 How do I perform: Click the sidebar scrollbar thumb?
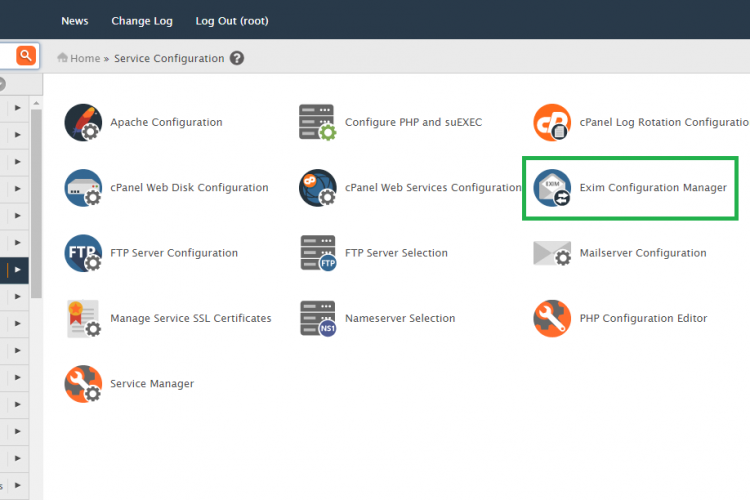pyautogui.click(x=36, y=204)
